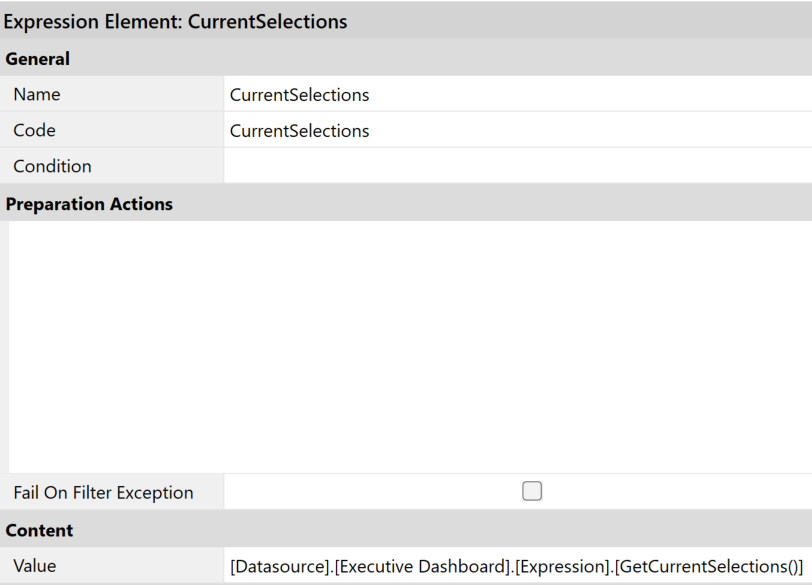Select the Value row label

[x=35, y=566]
